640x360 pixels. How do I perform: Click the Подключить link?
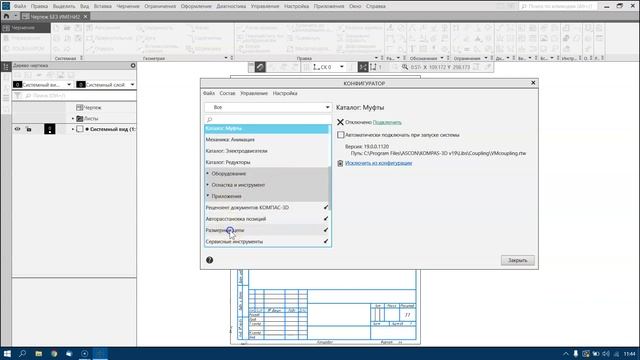pyautogui.click(x=387, y=122)
